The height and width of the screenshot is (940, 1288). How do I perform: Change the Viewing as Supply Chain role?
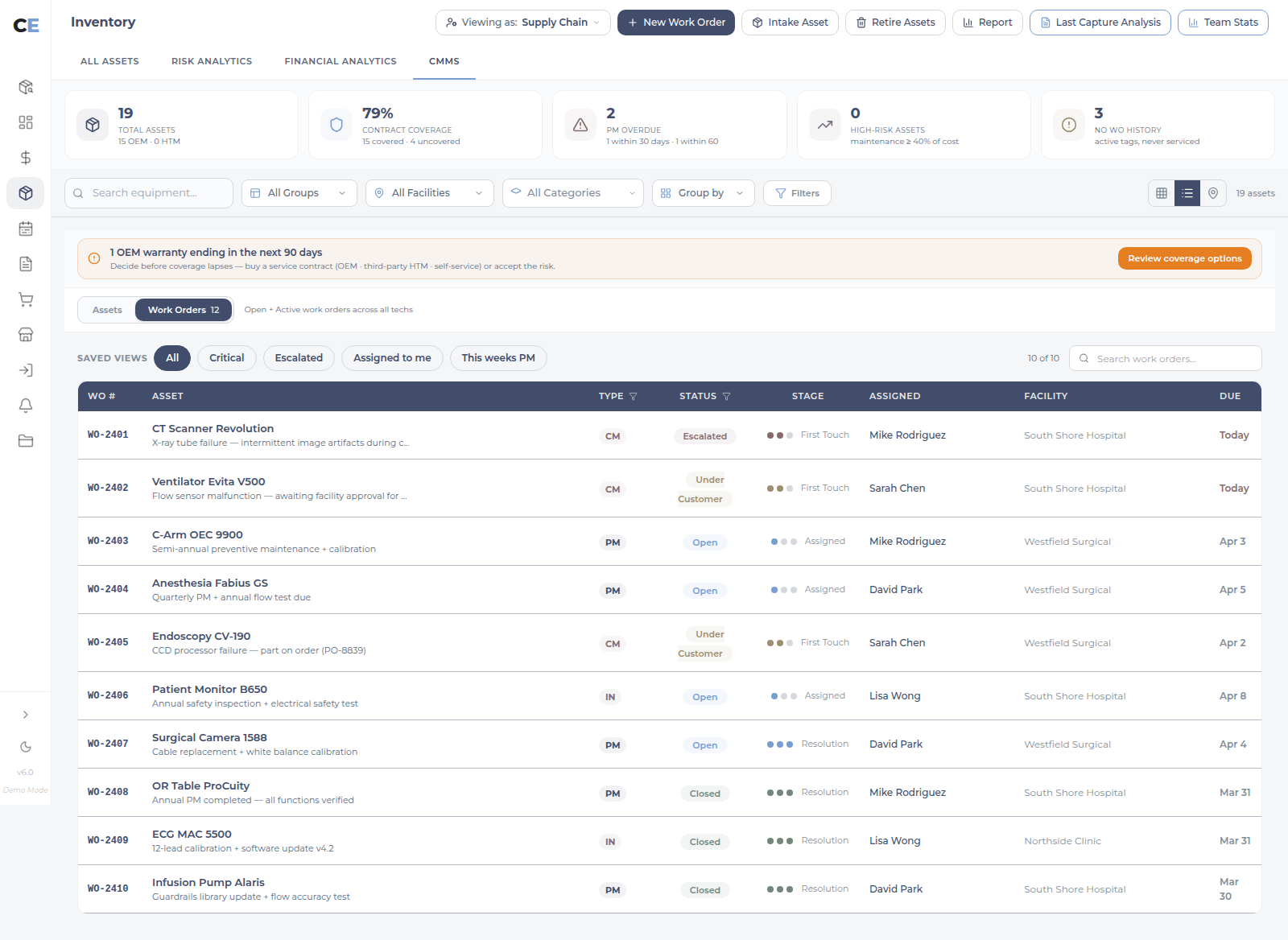point(523,23)
